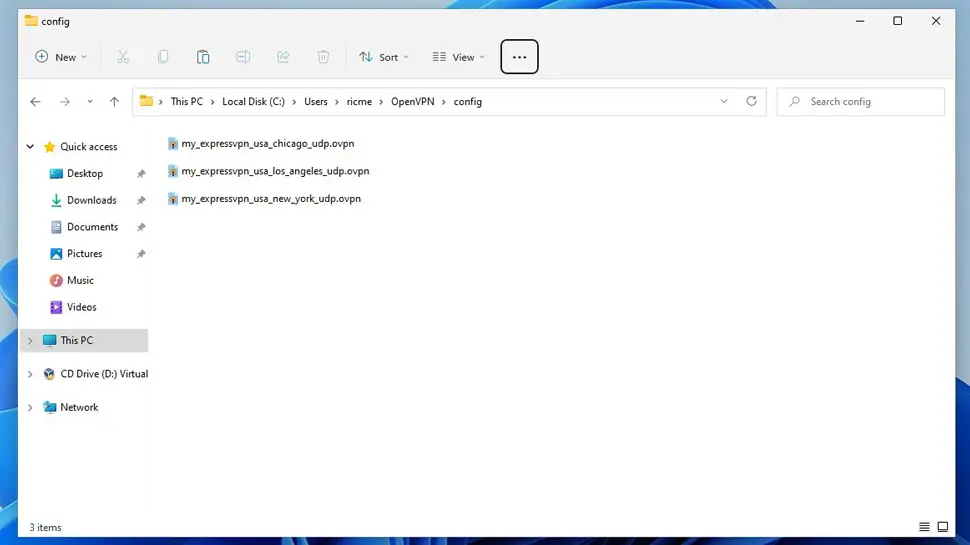Viewport: 970px width, 545px height.
Task: Open recent locations chevron dropdown
Action: [90, 101]
